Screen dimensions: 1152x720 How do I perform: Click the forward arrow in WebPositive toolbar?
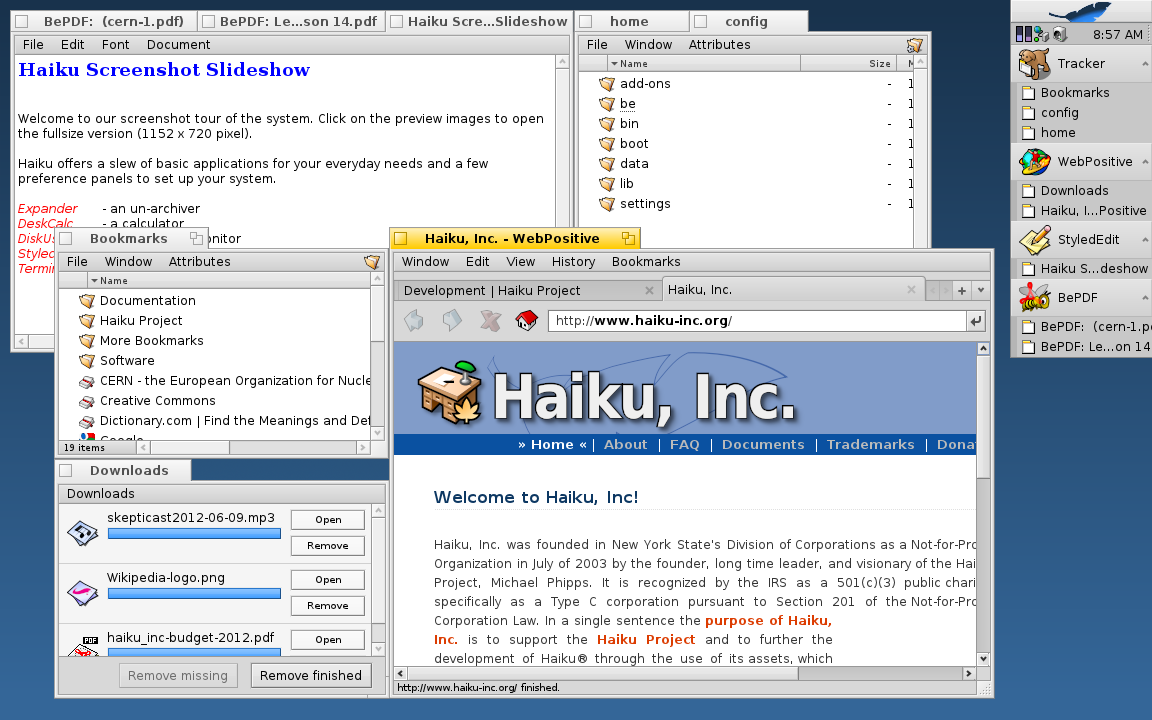pos(452,320)
